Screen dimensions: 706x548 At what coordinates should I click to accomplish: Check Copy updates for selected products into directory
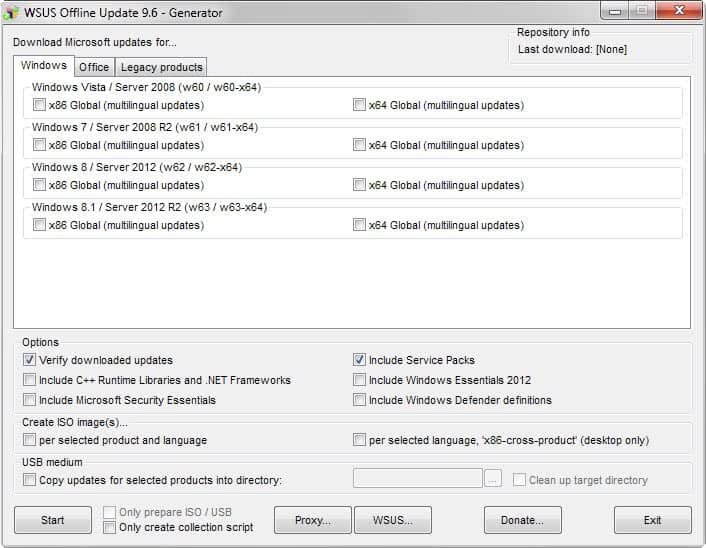point(29,480)
